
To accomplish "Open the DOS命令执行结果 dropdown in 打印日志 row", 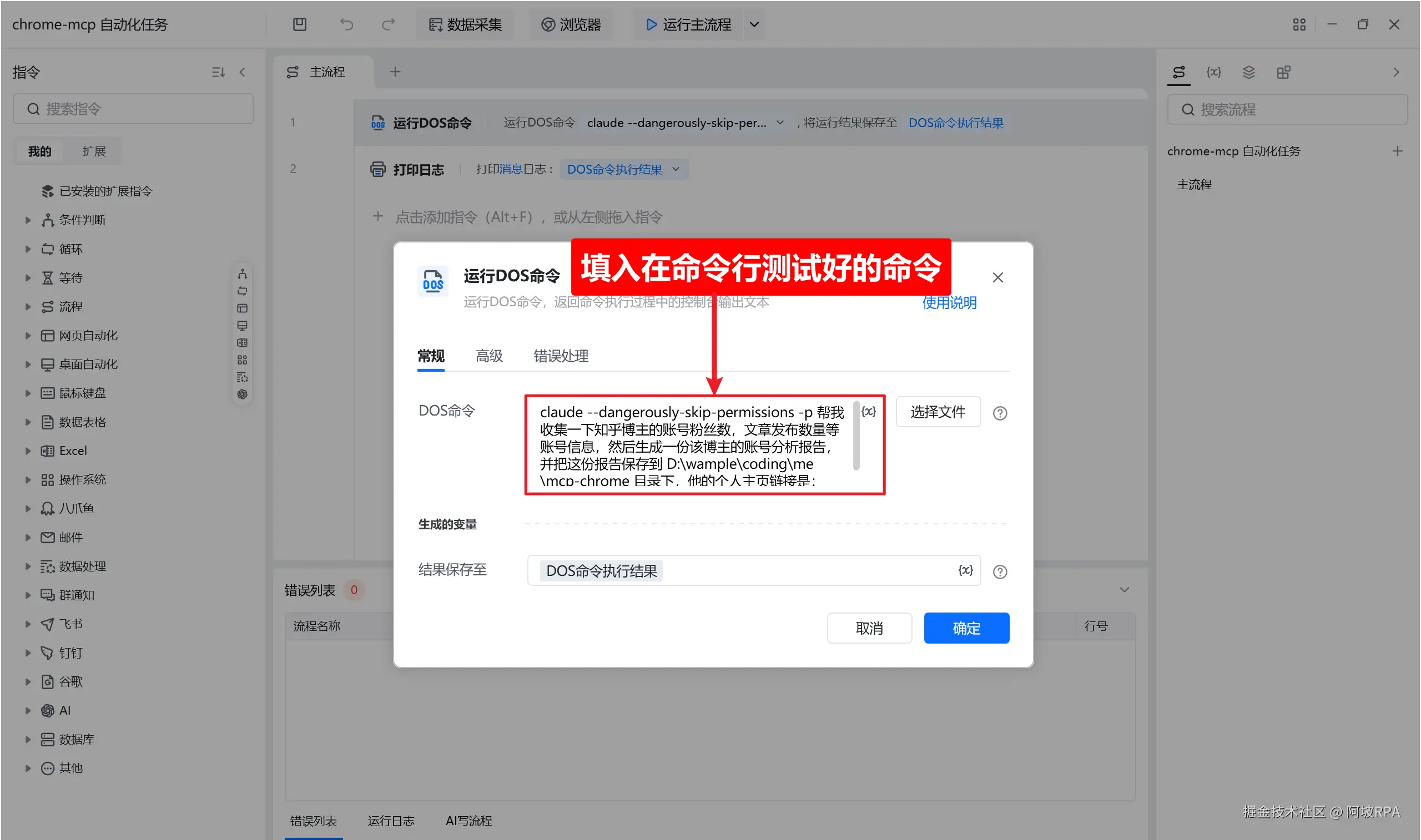I will [676, 169].
